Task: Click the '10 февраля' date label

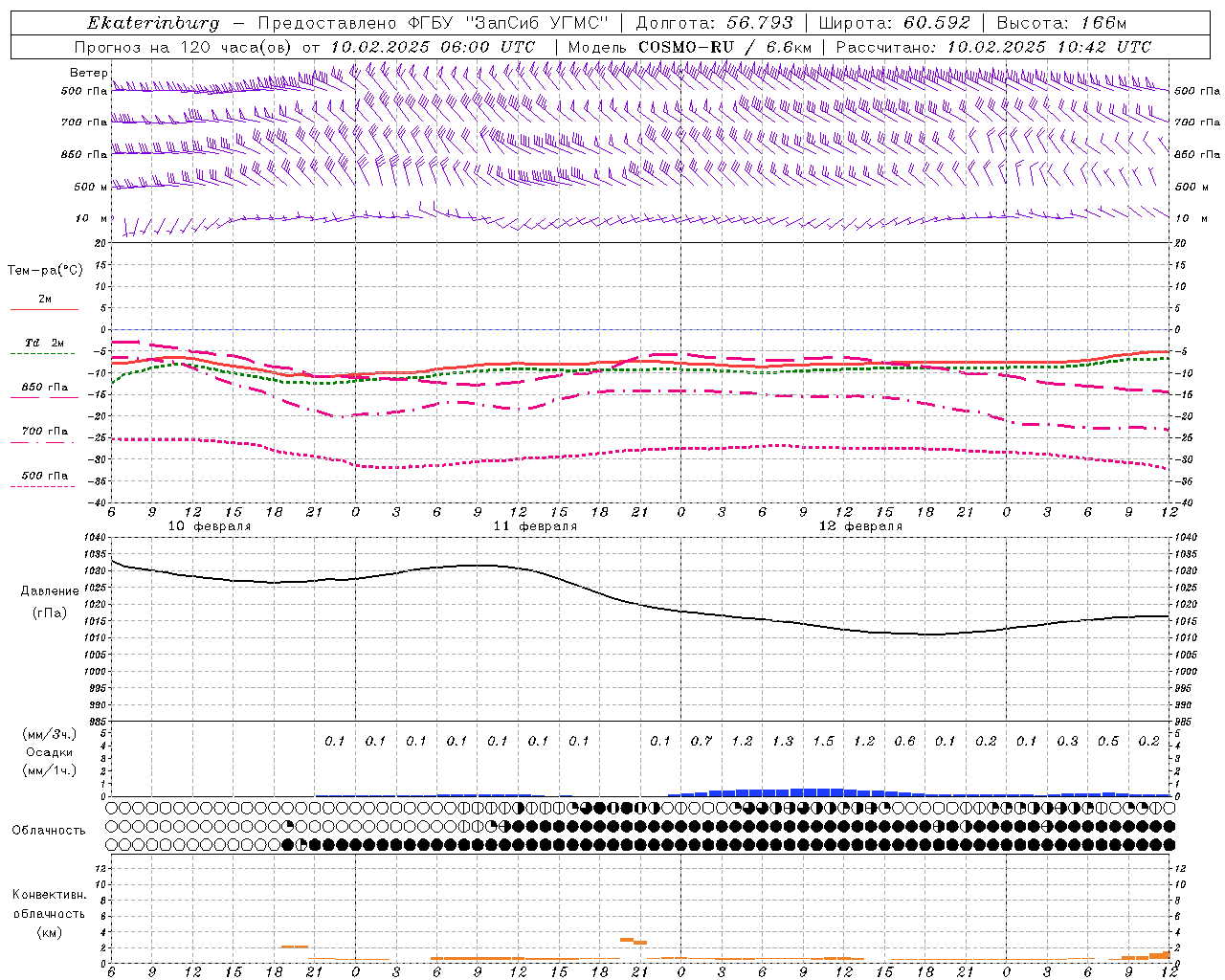Action: tap(210, 526)
